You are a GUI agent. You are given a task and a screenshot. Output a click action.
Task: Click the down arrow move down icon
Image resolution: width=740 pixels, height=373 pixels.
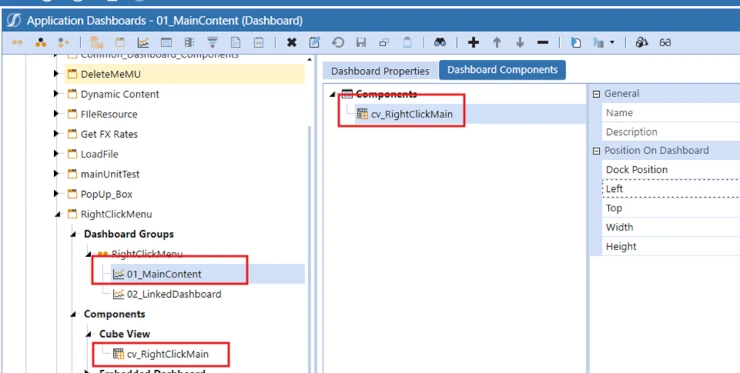click(x=520, y=42)
